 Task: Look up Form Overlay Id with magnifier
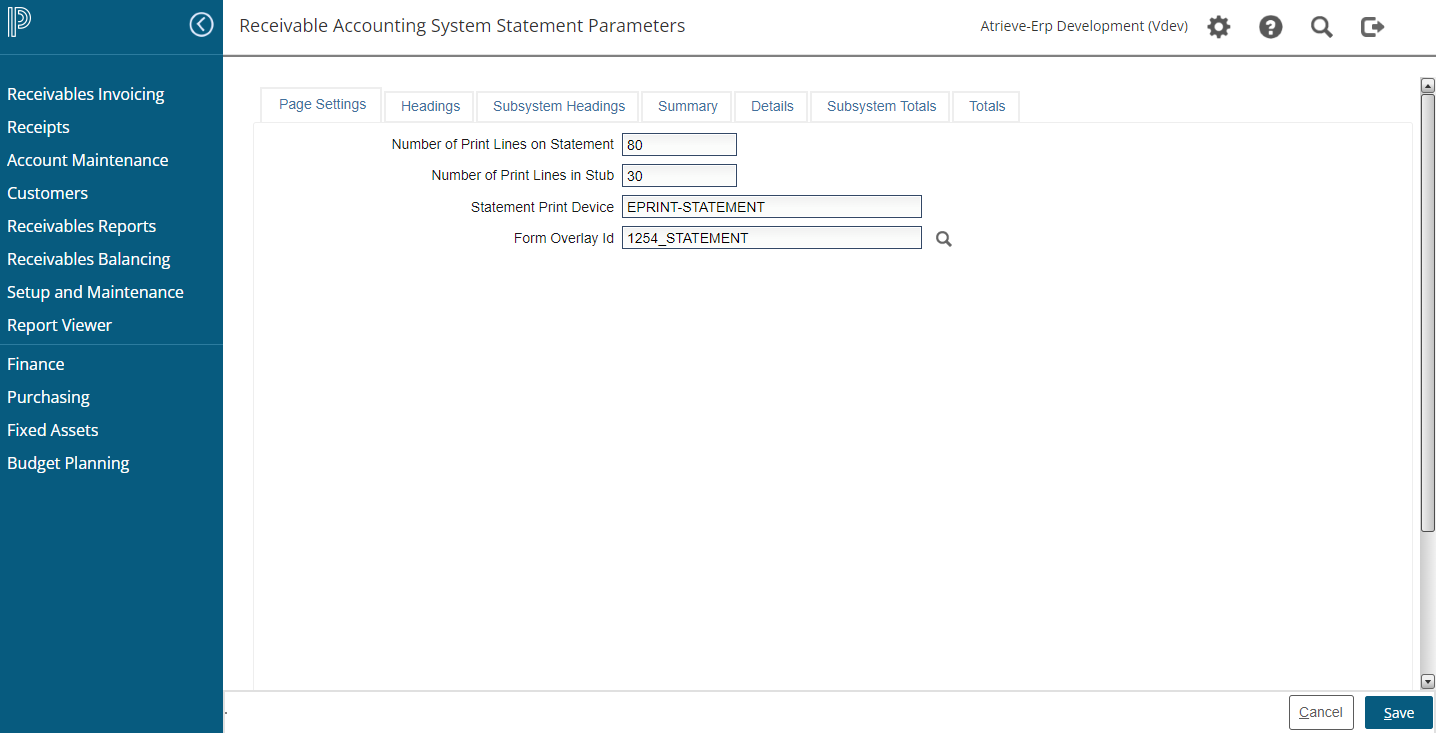[943, 239]
